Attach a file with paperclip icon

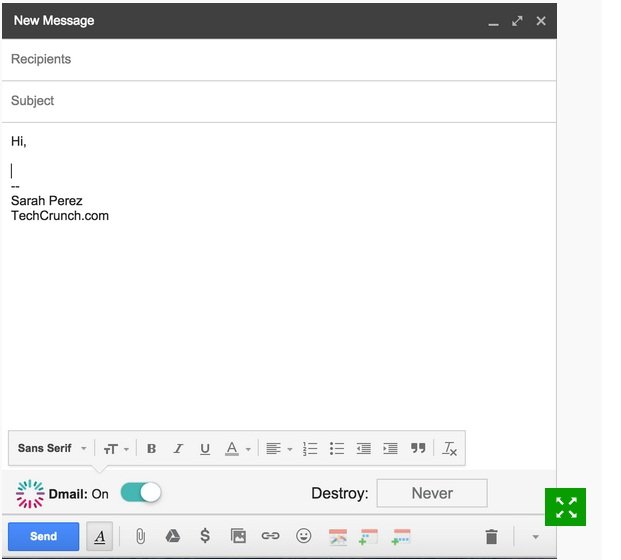(x=140, y=536)
